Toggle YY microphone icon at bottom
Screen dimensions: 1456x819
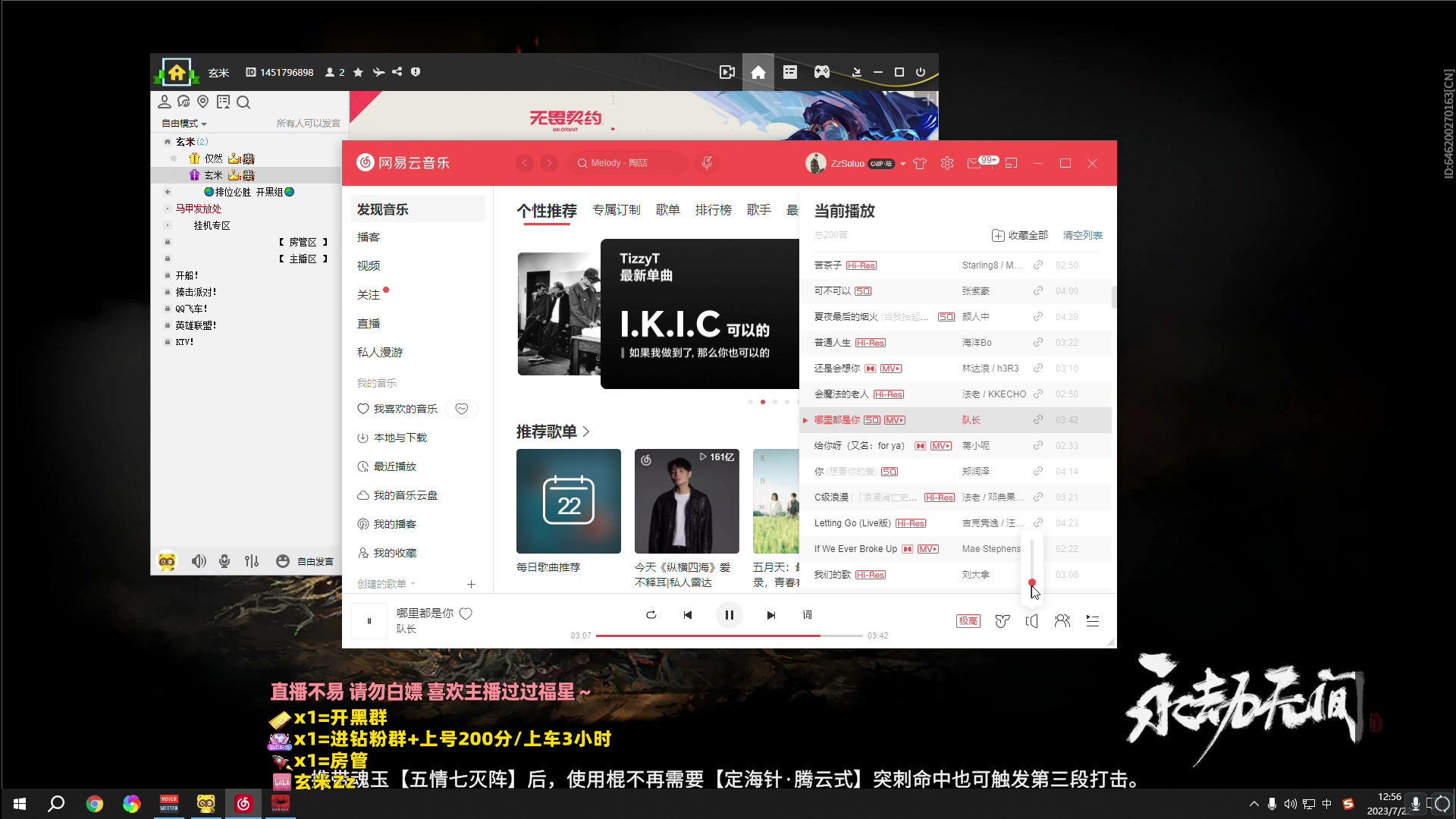tap(224, 561)
